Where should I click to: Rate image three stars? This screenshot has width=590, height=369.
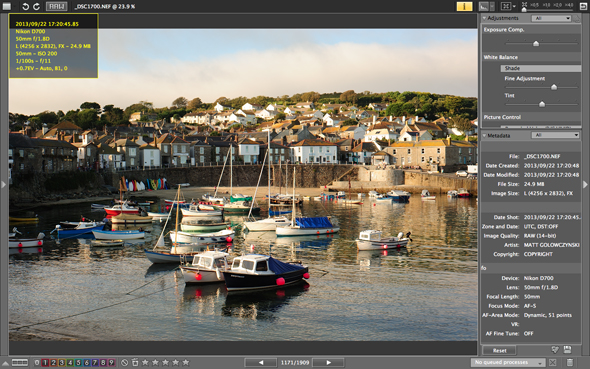tap(166, 363)
